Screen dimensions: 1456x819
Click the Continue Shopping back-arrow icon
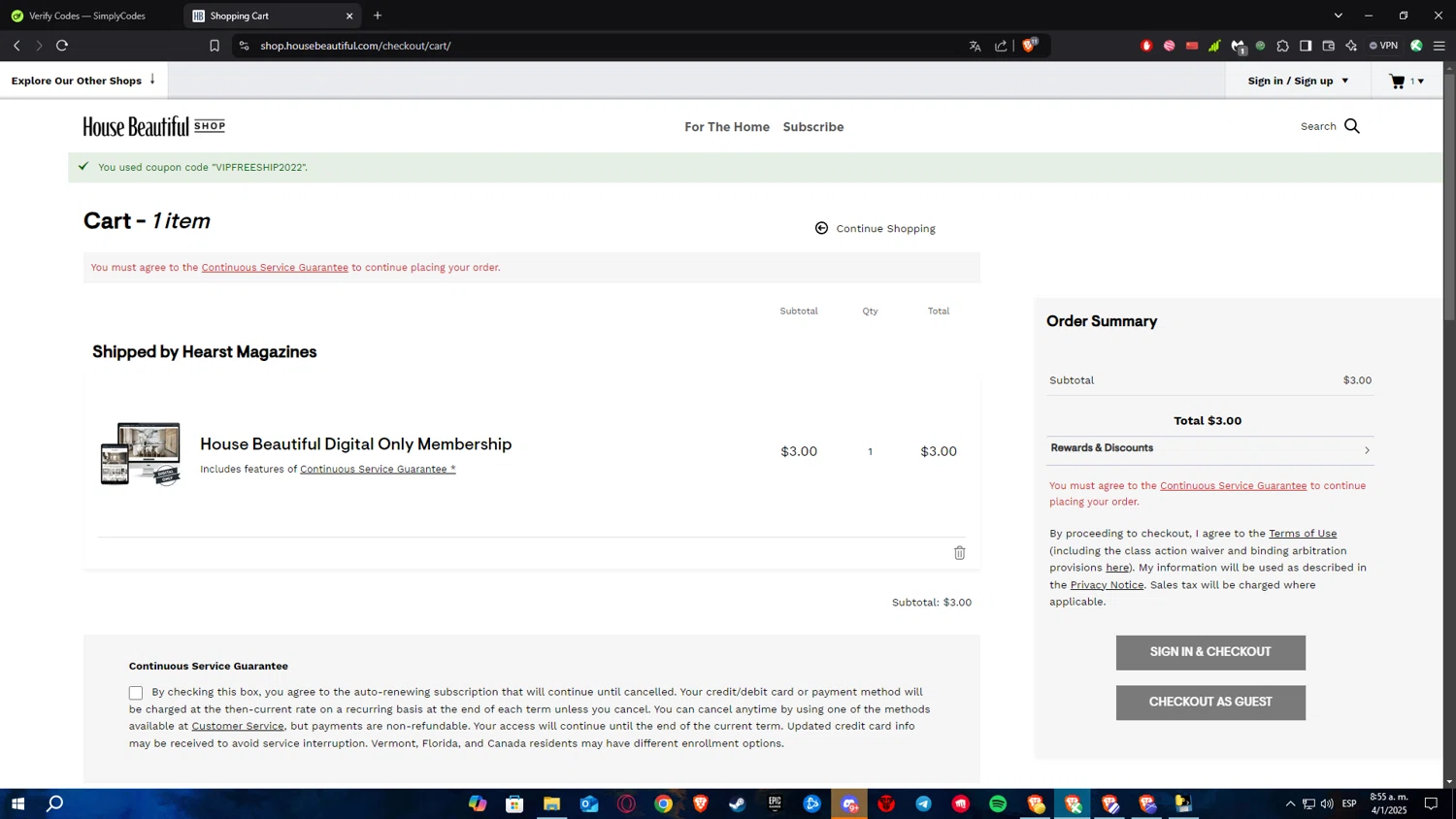click(821, 228)
